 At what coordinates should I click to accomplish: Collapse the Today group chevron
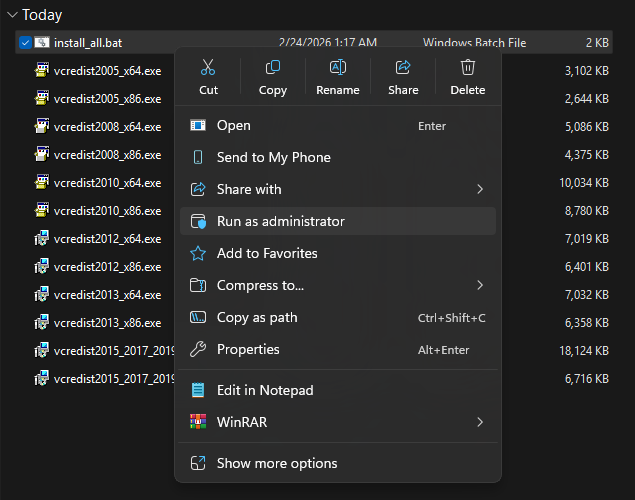tap(11, 16)
